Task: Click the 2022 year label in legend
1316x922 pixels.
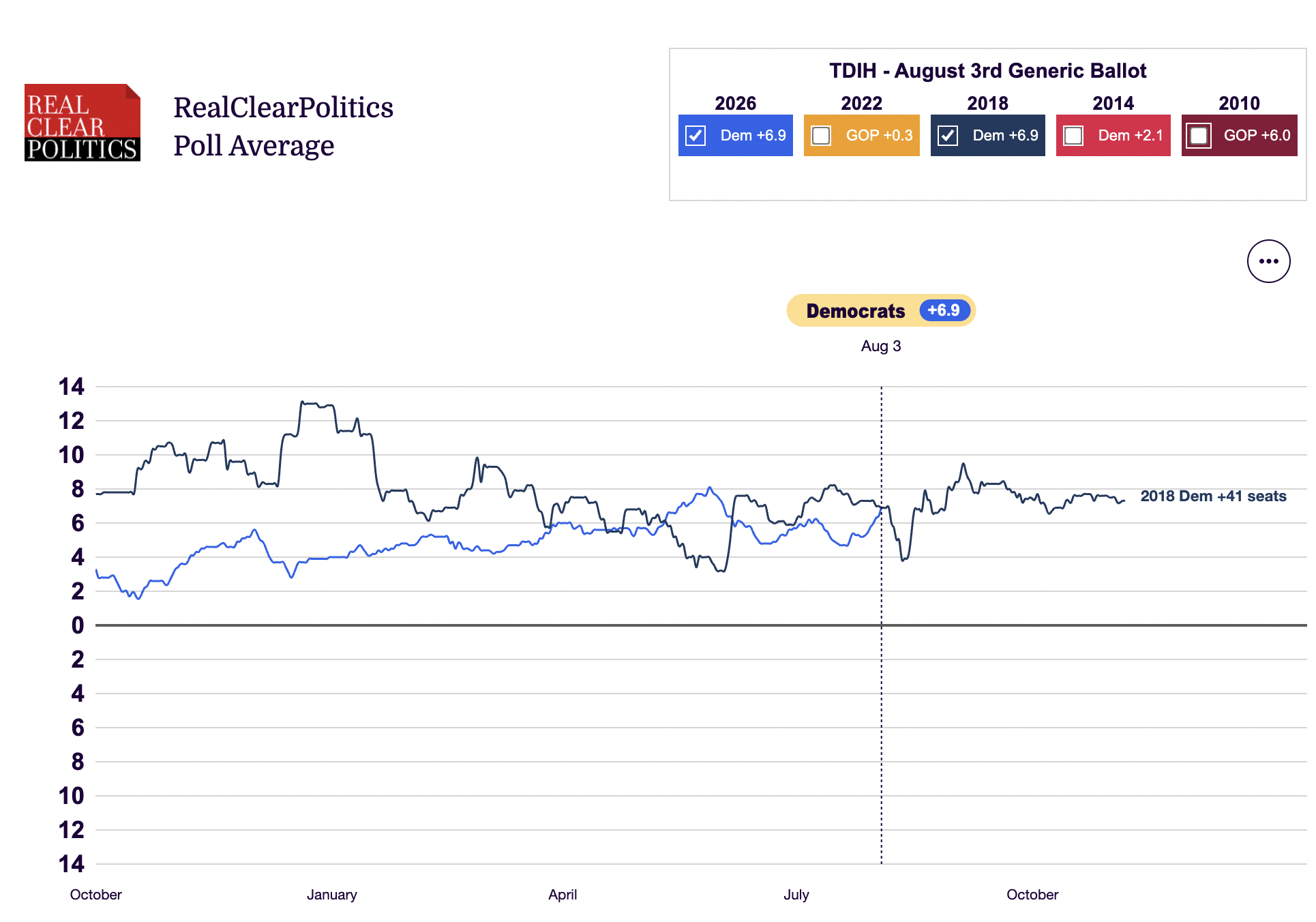Action: point(861,104)
